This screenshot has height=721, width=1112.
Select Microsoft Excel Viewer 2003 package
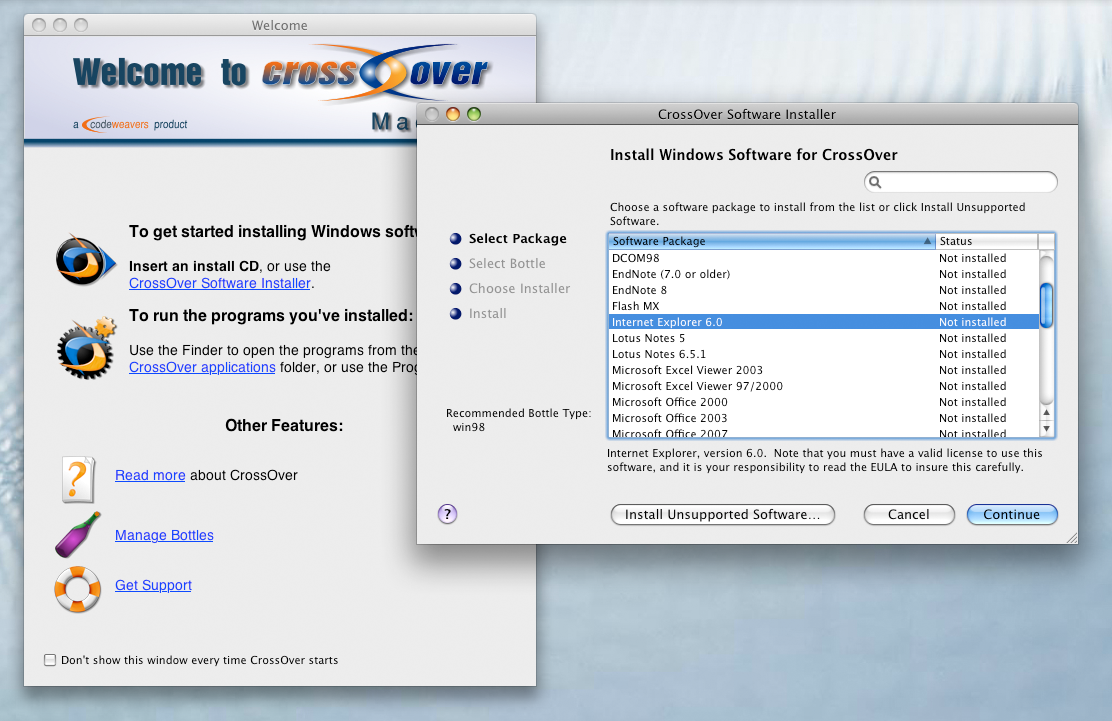[823, 370]
